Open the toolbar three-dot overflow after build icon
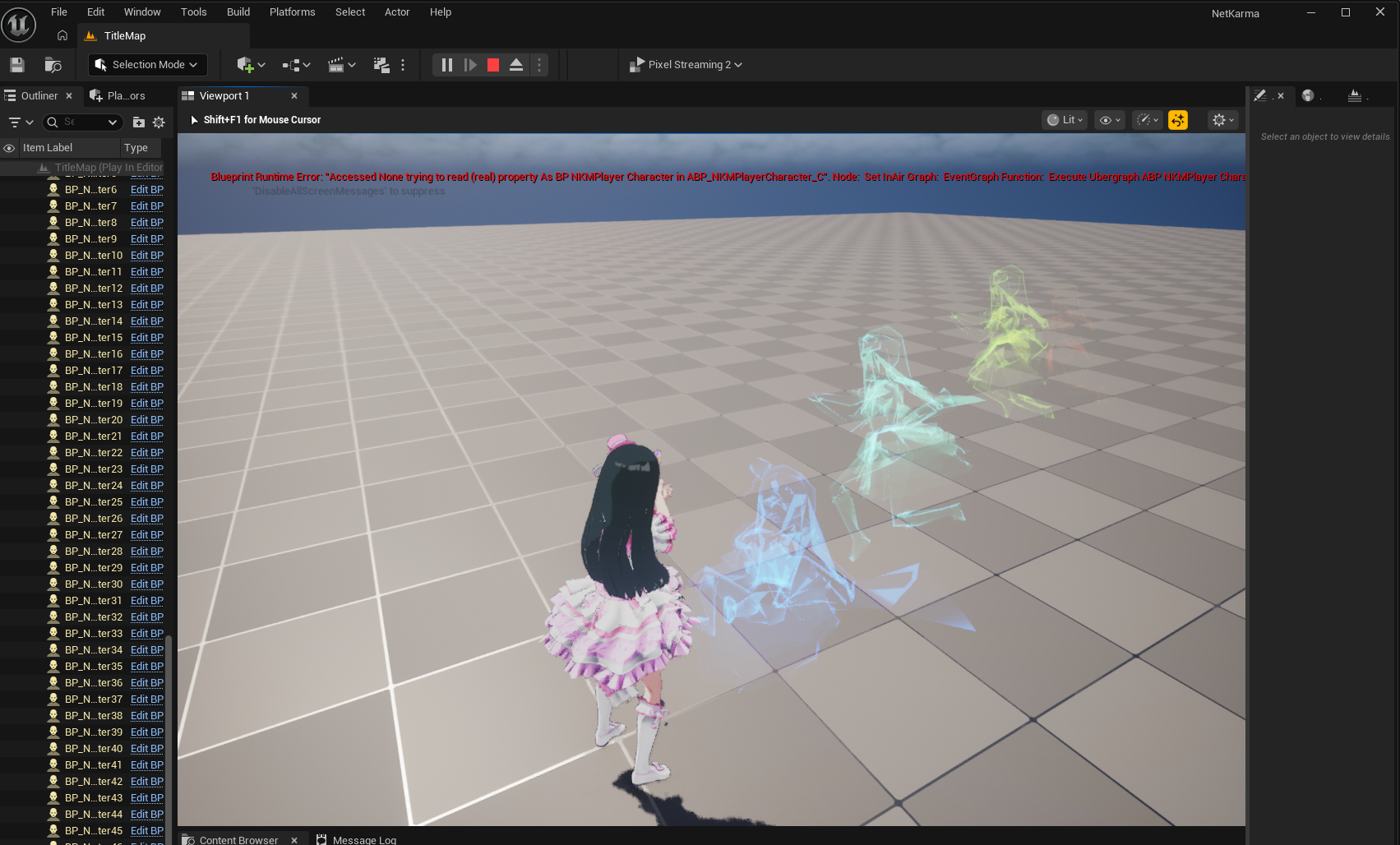Image resolution: width=1400 pixels, height=845 pixels. point(403,65)
